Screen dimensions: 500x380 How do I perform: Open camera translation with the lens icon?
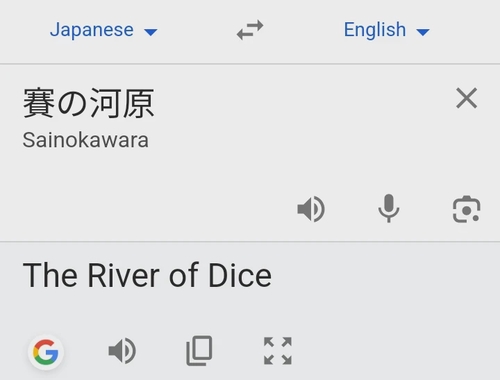click(x=466, y=209)
